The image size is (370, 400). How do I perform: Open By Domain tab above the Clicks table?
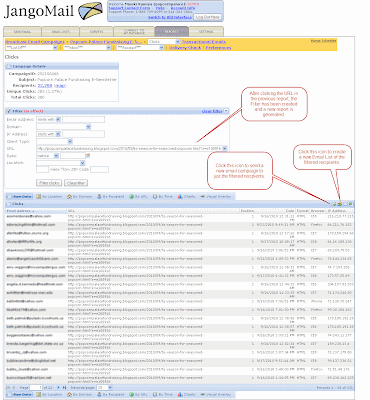pos(79,197)
